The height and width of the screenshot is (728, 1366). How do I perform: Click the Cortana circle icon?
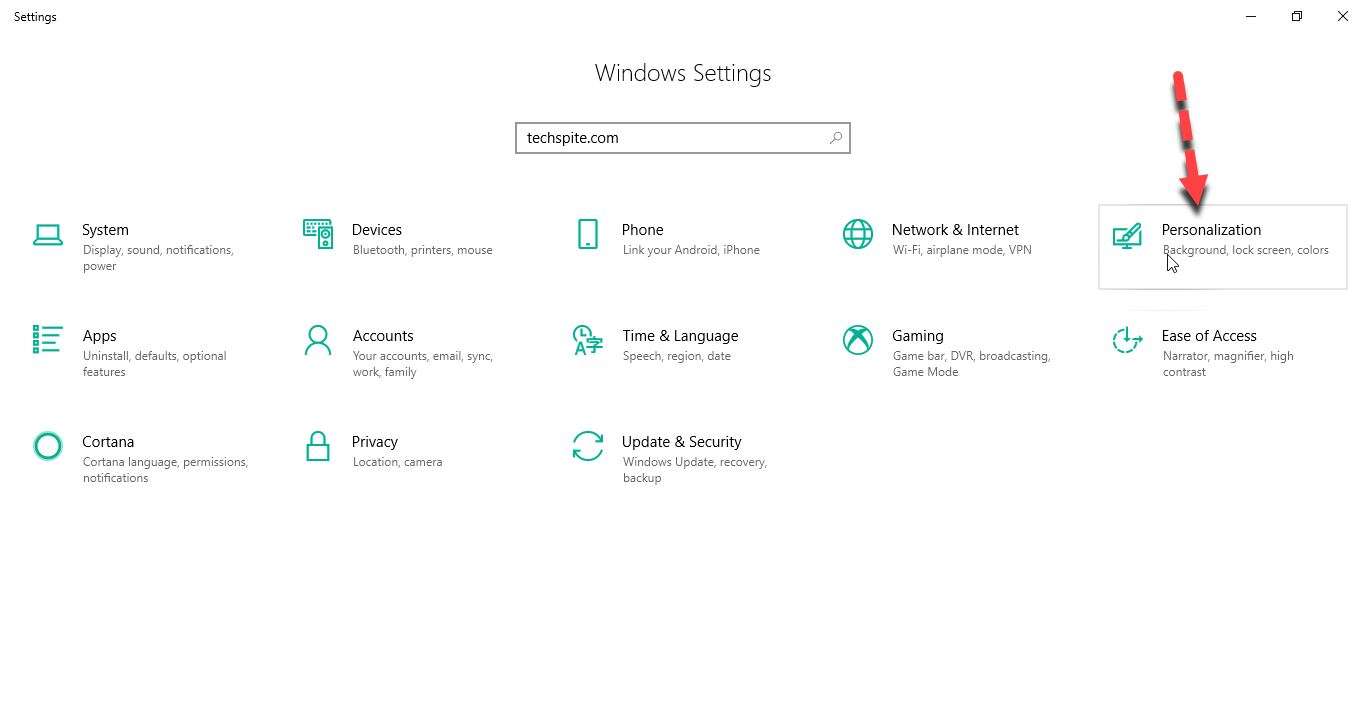(x=48, y=446)
